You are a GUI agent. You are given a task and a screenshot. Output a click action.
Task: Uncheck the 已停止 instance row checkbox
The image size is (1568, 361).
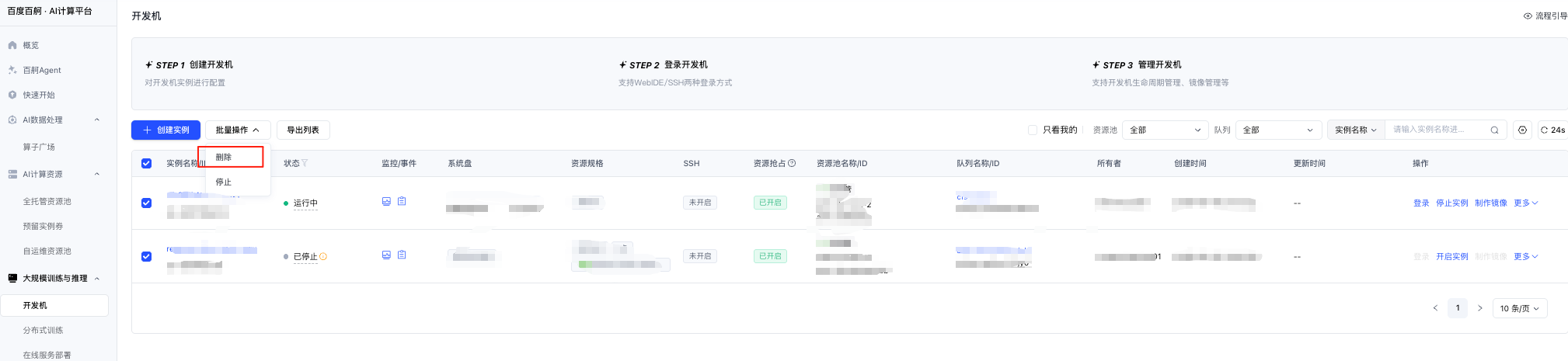(146, 256)
